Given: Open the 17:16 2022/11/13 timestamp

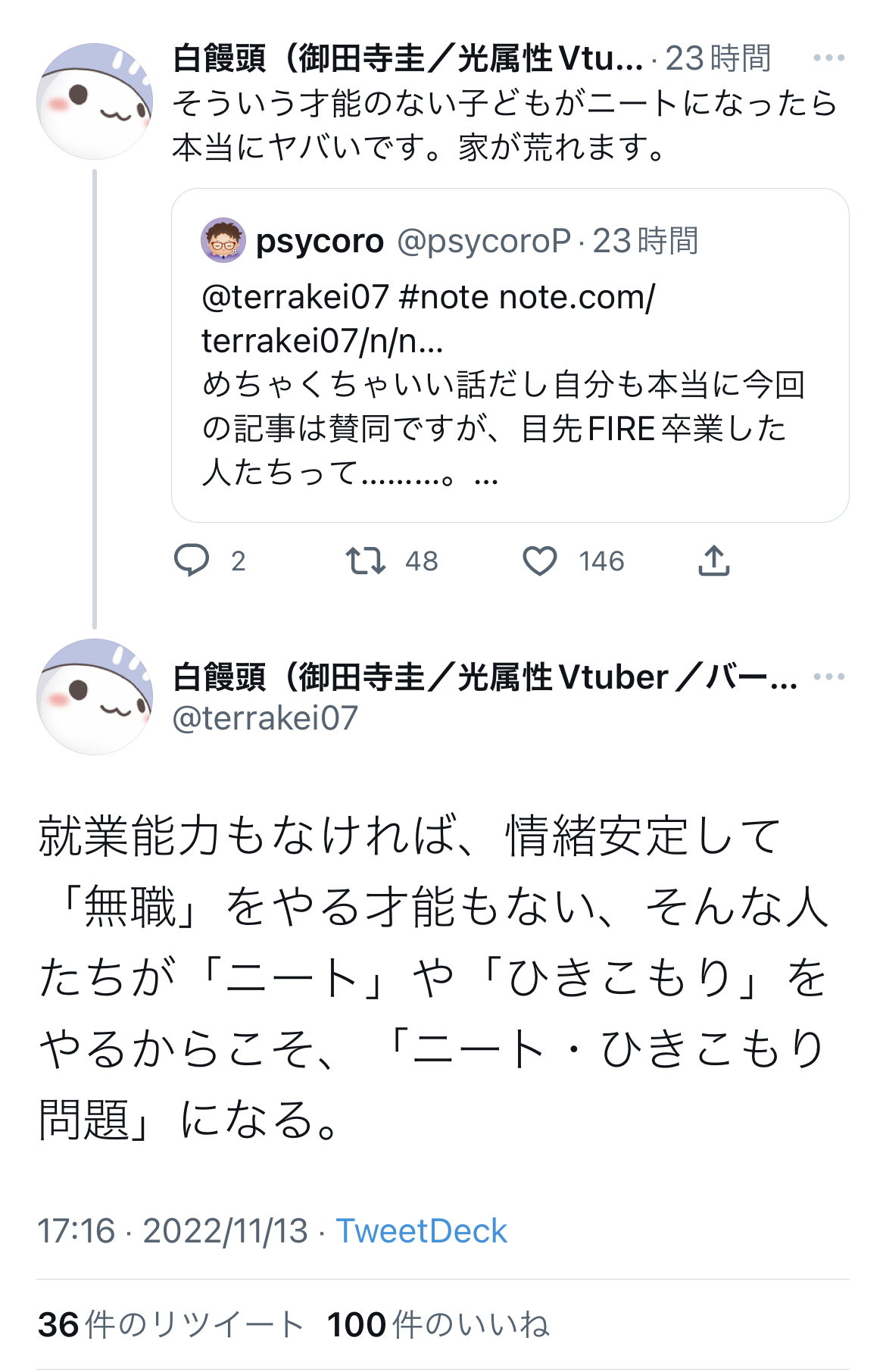Looking at the screenshot, I should coord(173,1231).
